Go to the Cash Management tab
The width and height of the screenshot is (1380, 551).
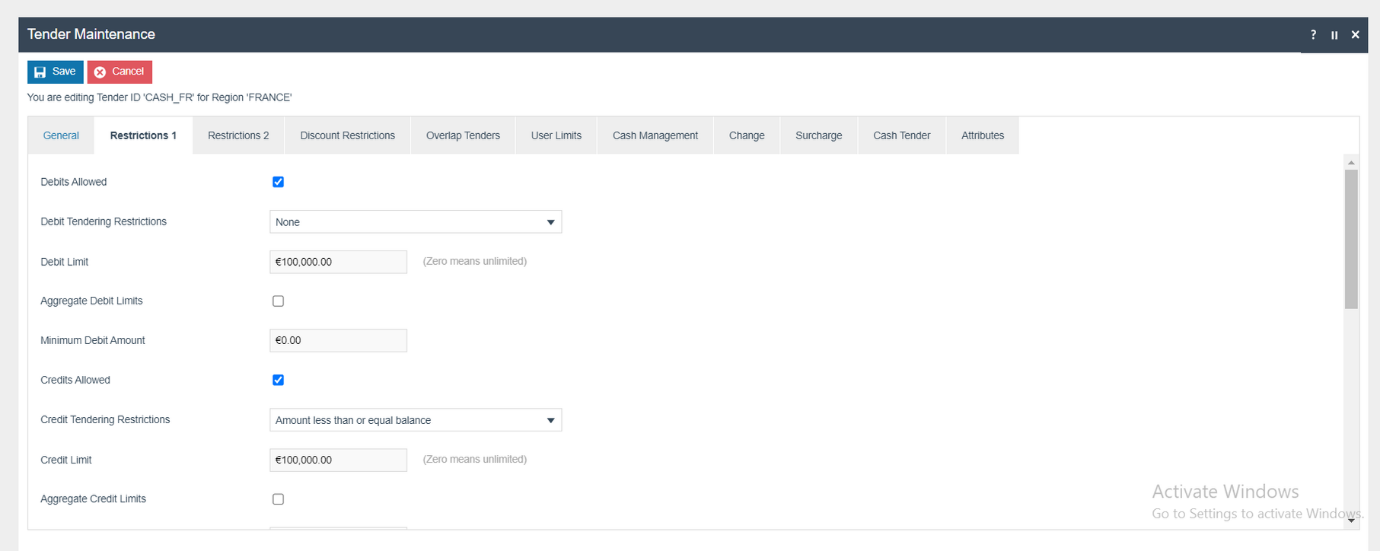655,136
